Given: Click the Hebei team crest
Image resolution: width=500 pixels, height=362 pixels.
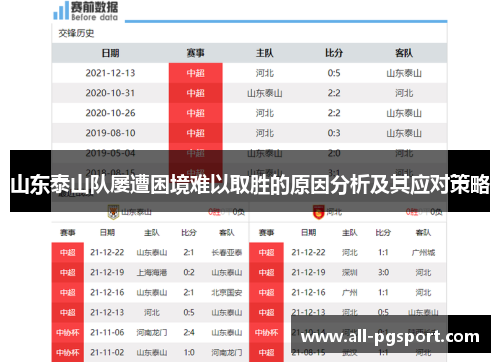Looking at the screenshot, I should pyautogui.click(x=319, y=212).
